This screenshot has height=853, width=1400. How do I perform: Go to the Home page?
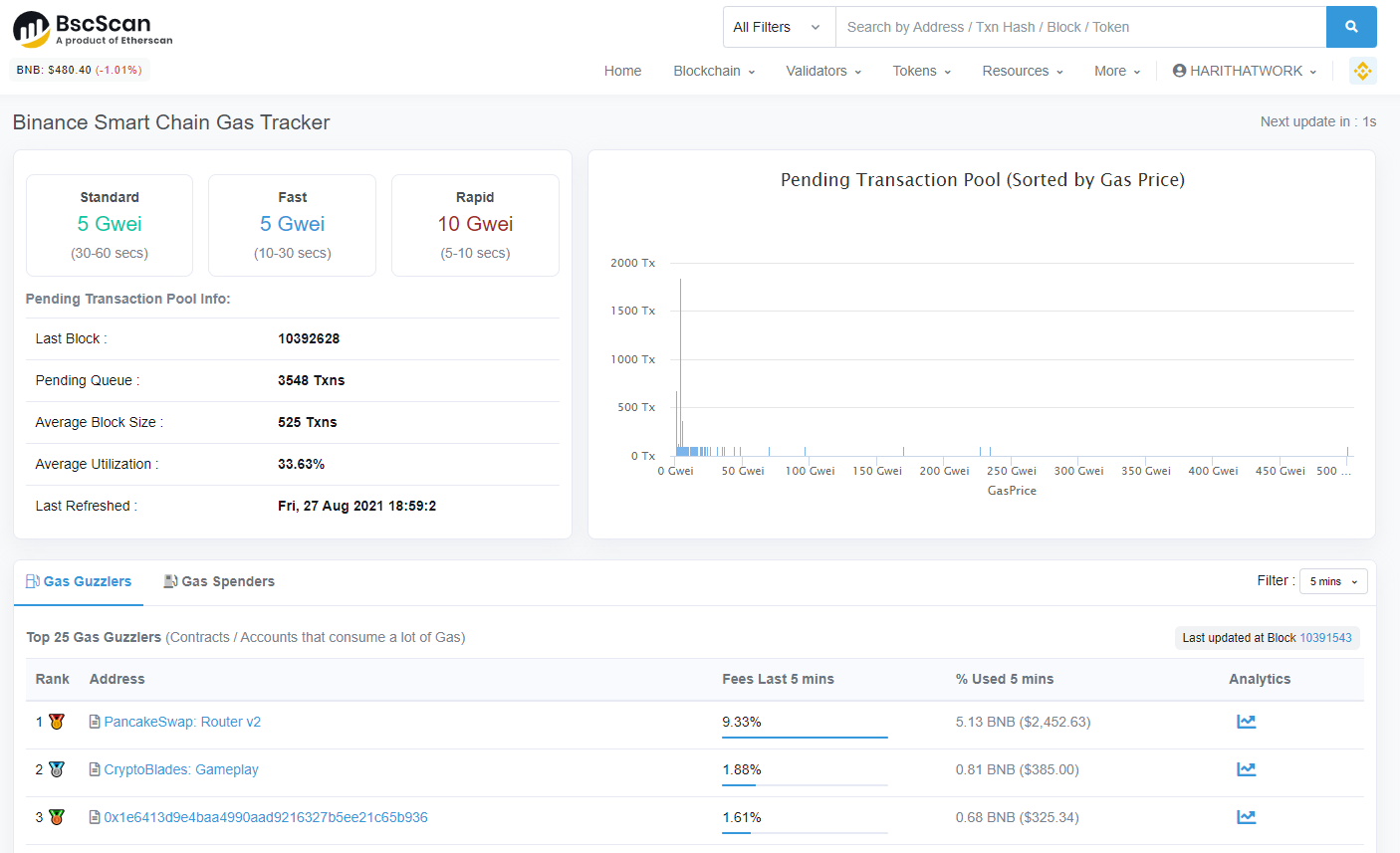coord(622,71)
